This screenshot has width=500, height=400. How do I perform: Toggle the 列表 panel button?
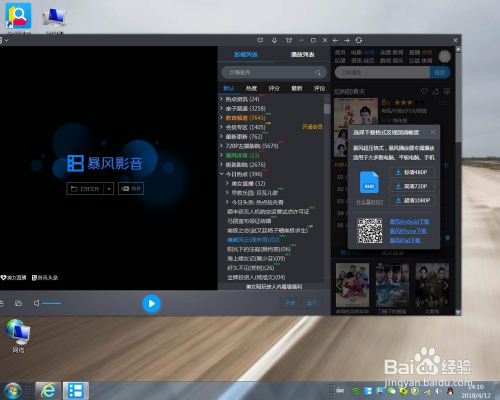coord(290,303)
